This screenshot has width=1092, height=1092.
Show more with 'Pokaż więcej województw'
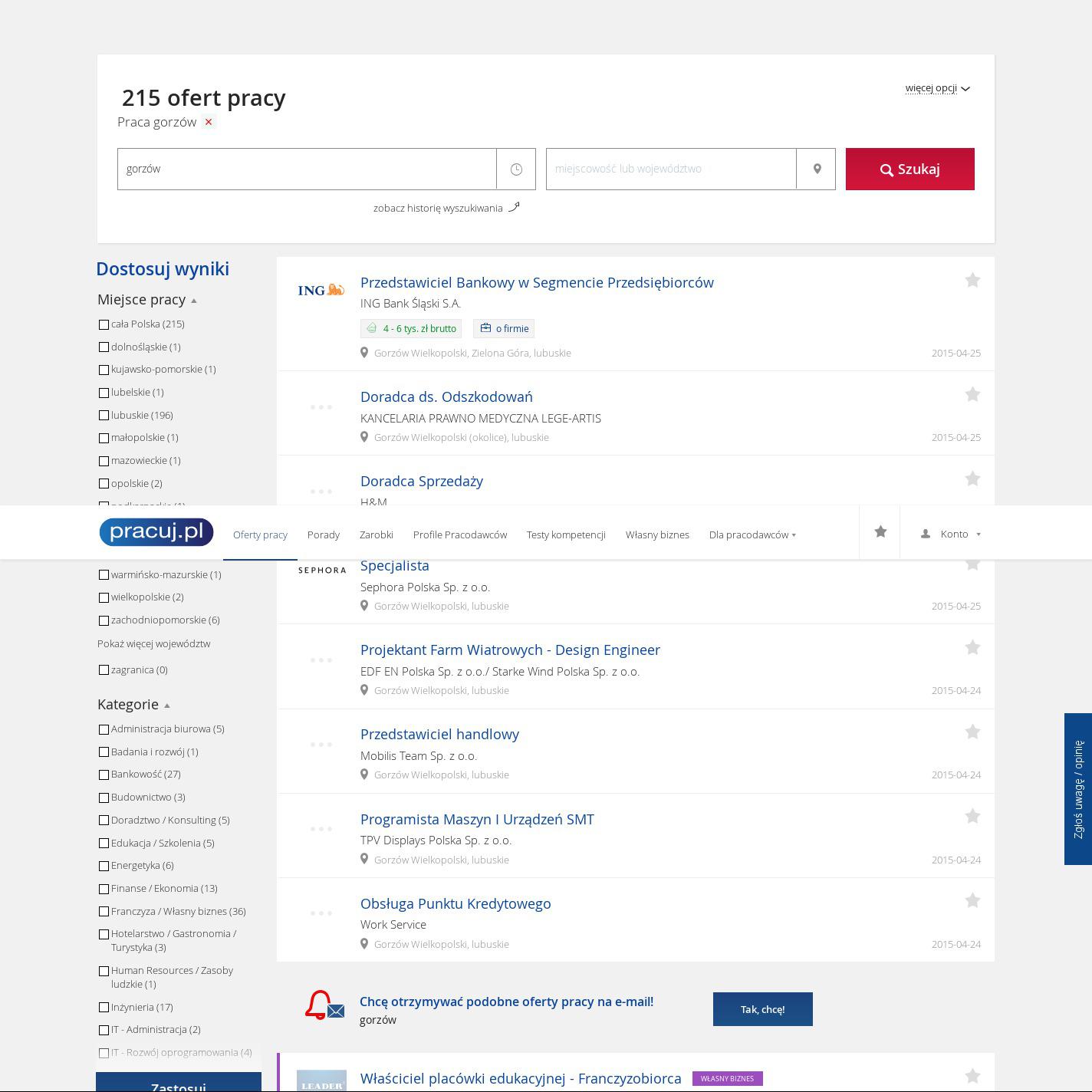(153, 643)
